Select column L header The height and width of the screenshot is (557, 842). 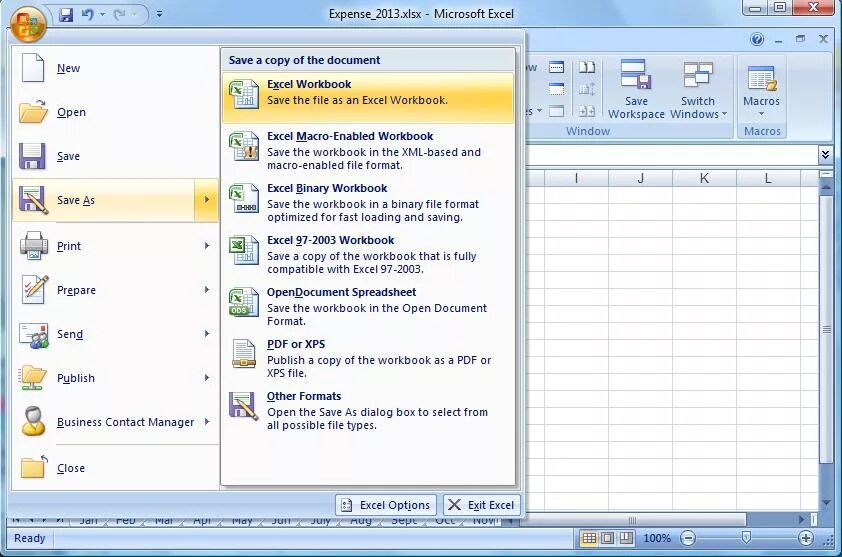point(768,178)
